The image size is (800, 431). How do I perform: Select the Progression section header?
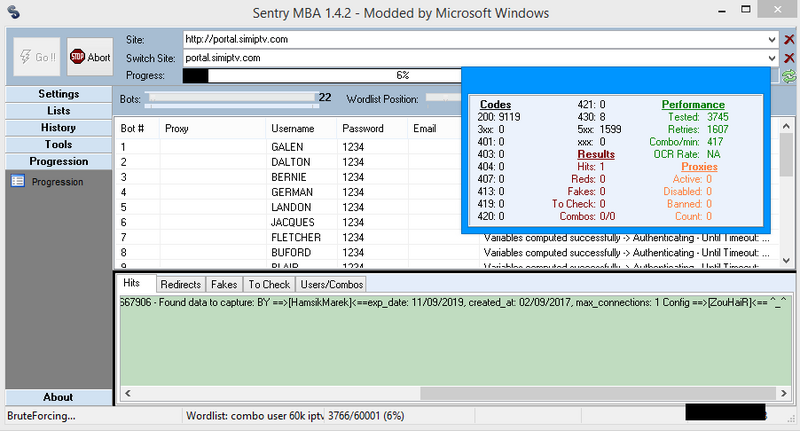pos(59,161)
